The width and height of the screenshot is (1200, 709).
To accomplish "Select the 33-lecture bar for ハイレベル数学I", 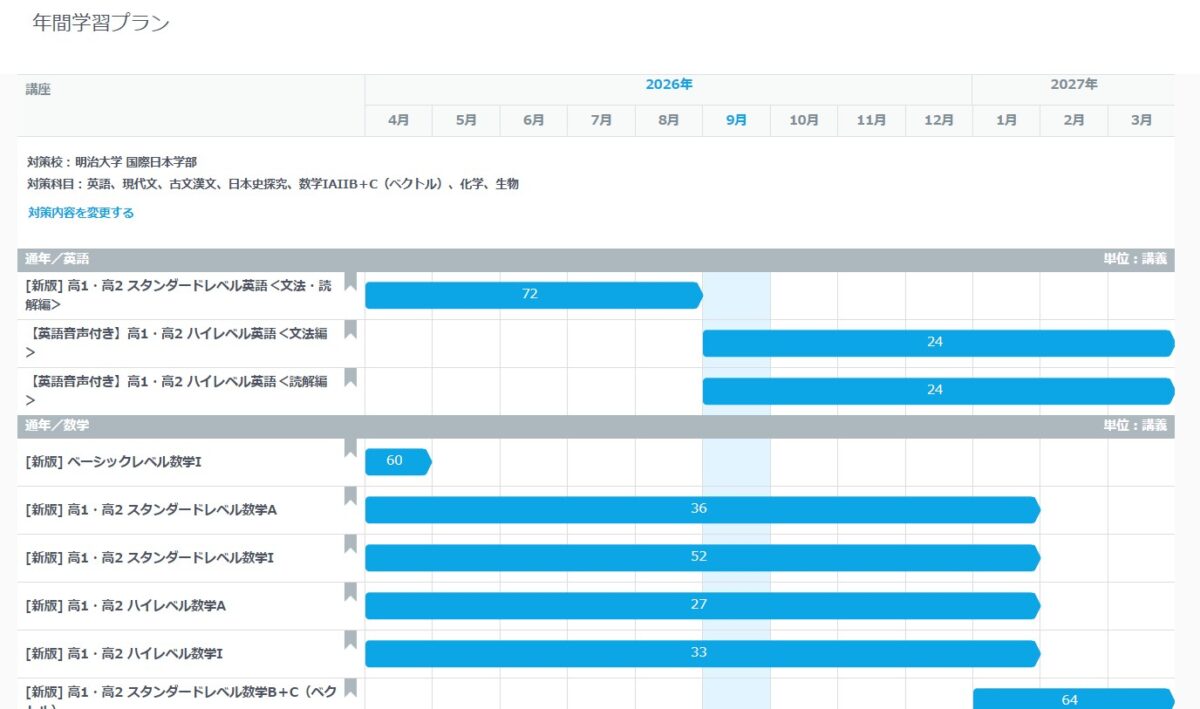I will (x=702, y=654).
